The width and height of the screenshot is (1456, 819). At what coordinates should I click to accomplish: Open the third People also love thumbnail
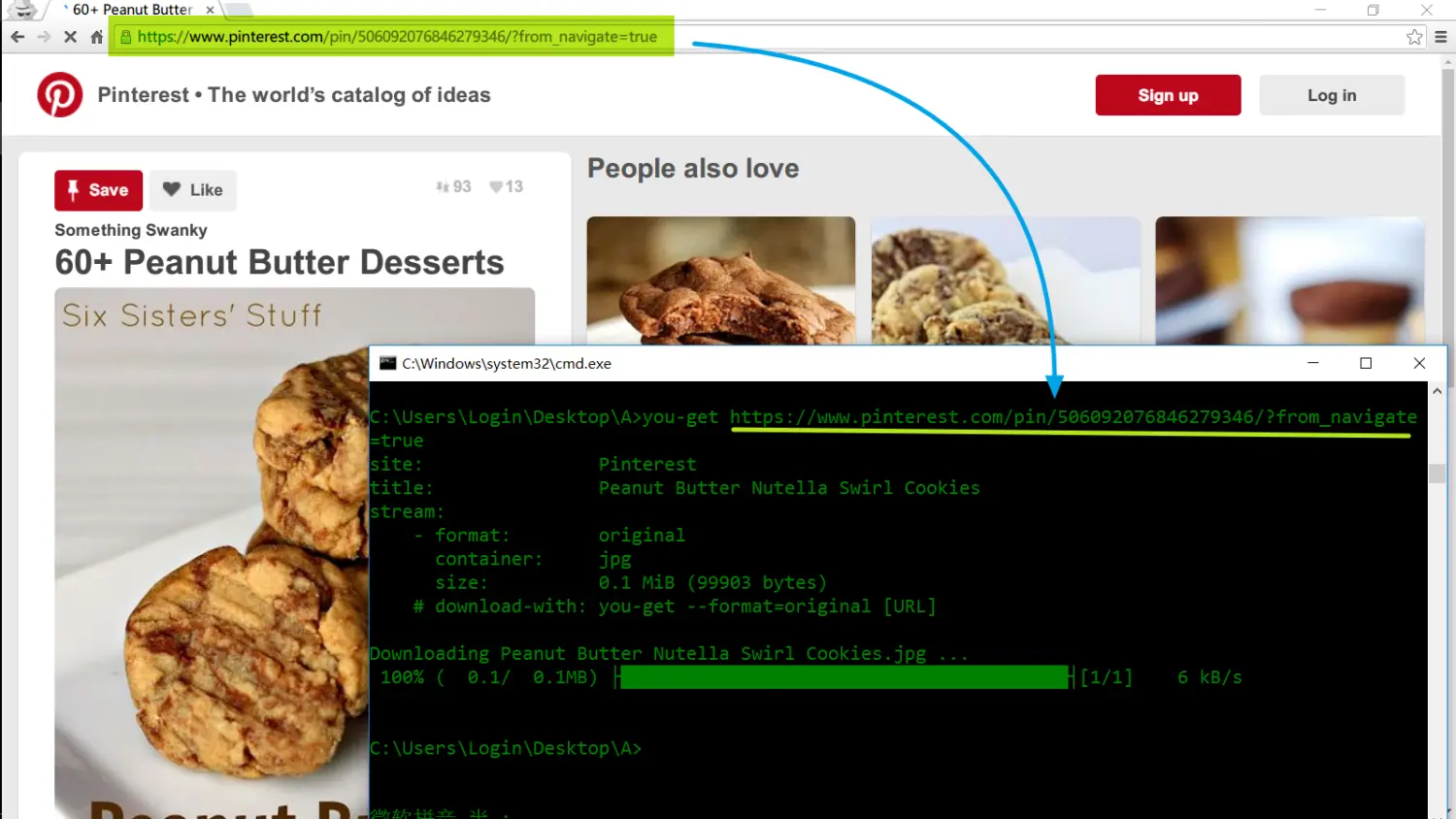click(1289, 280)
